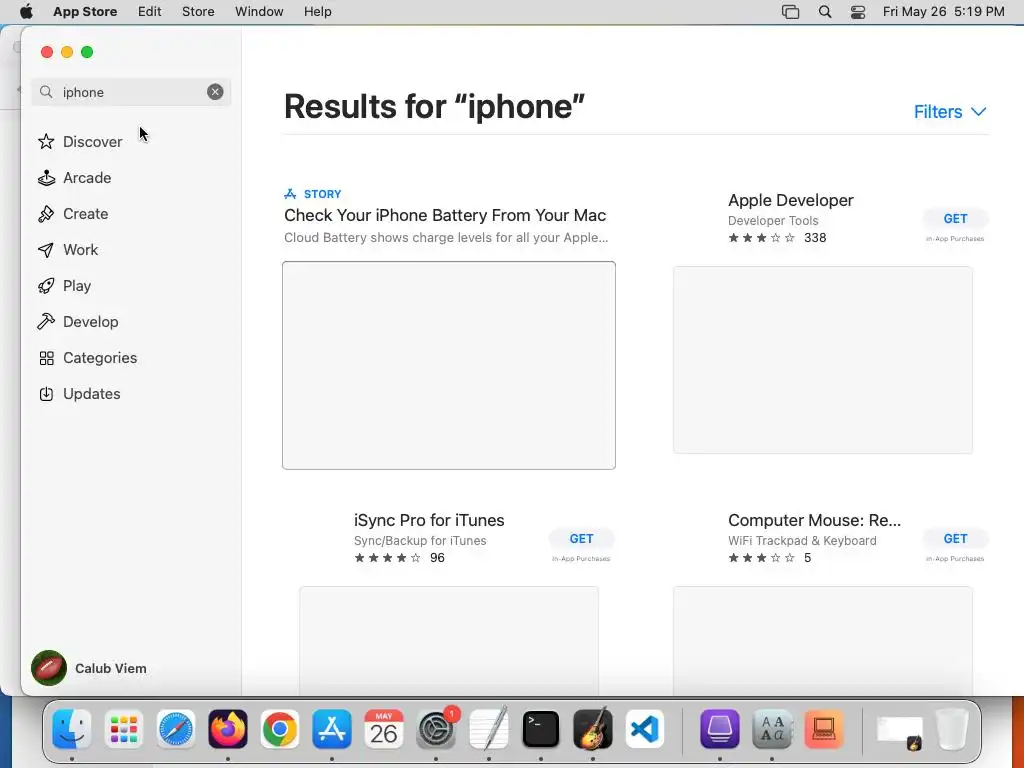Screen dimensions: 1024x768
Task: Launch Google Chrome from the Dock
Action: [280, 729]
